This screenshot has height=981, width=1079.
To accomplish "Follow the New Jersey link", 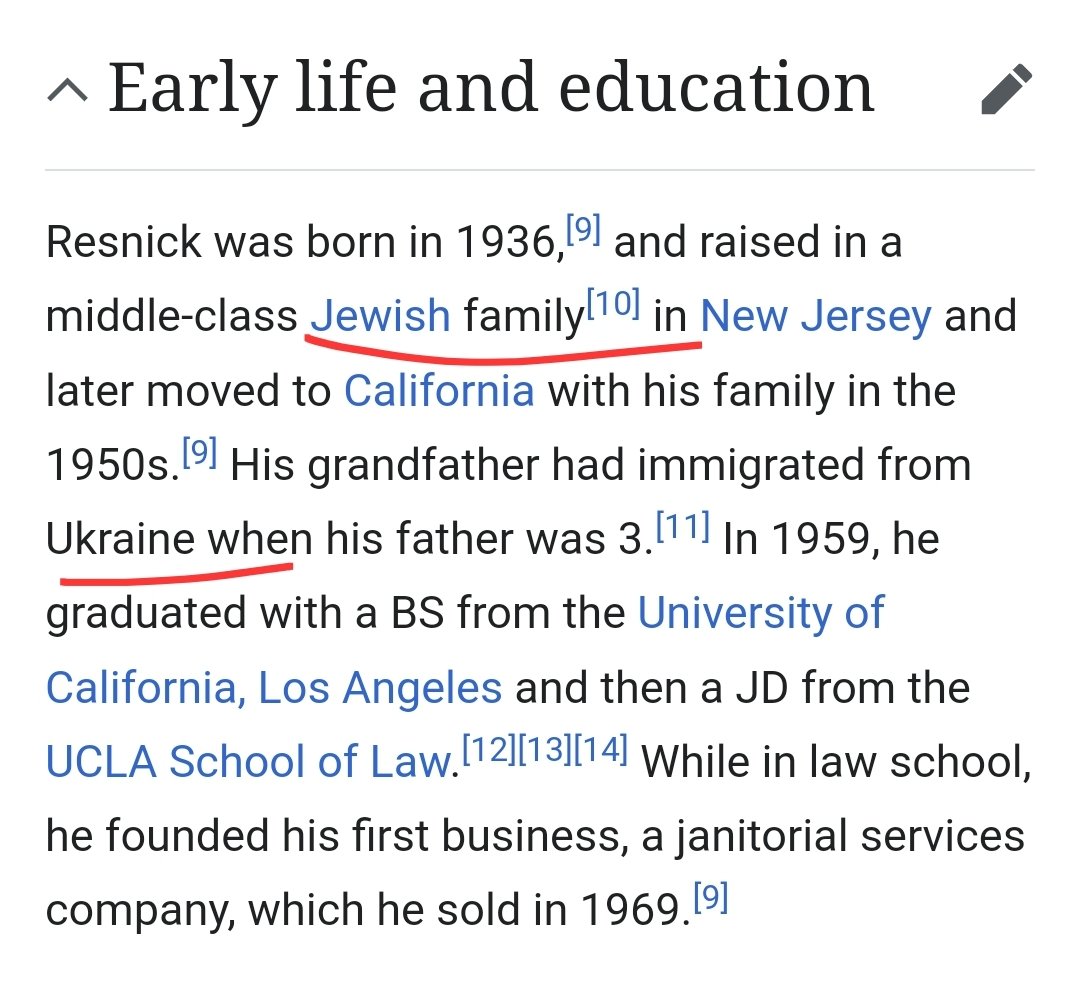I will 815,316.
